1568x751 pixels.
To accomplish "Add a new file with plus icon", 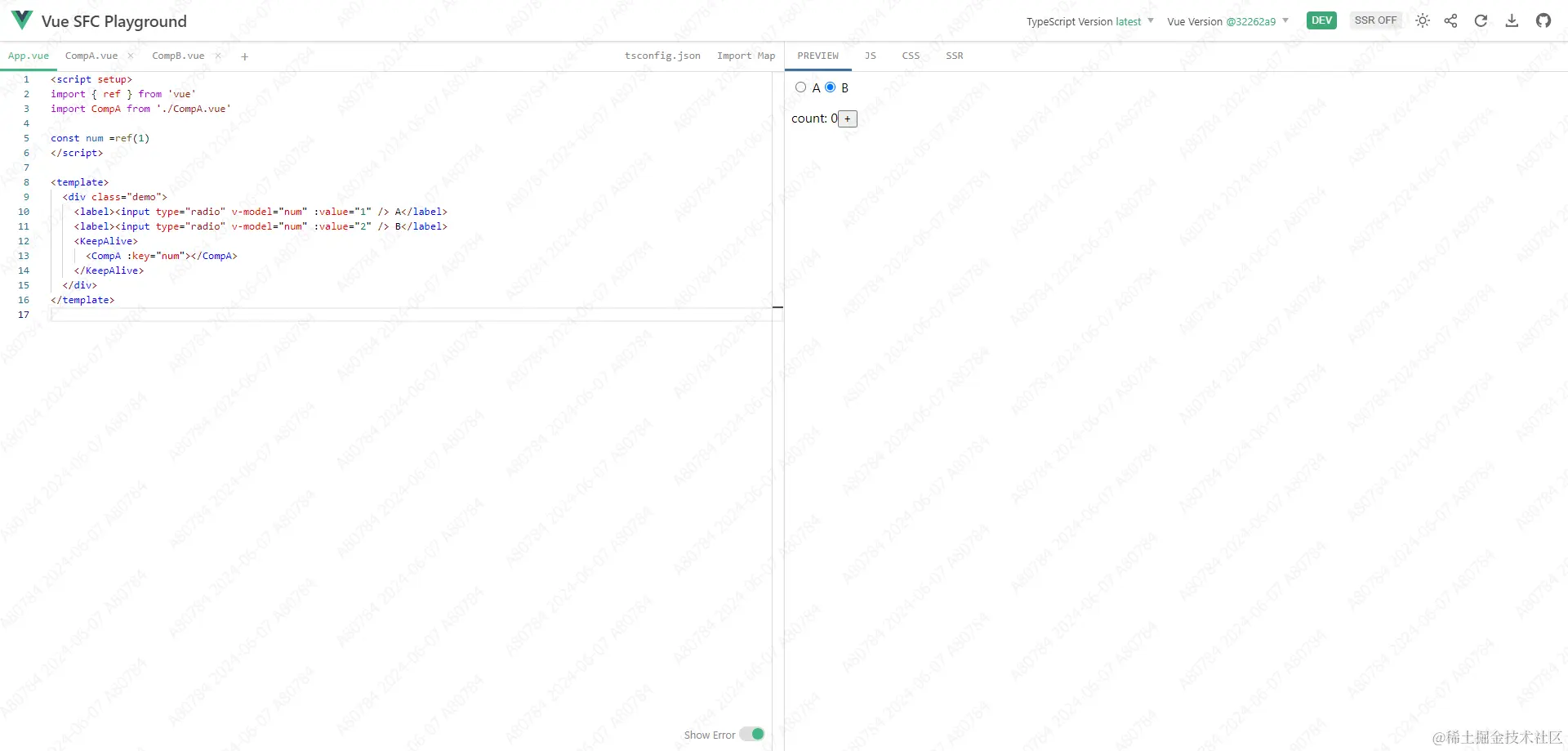I will [244, 56].
